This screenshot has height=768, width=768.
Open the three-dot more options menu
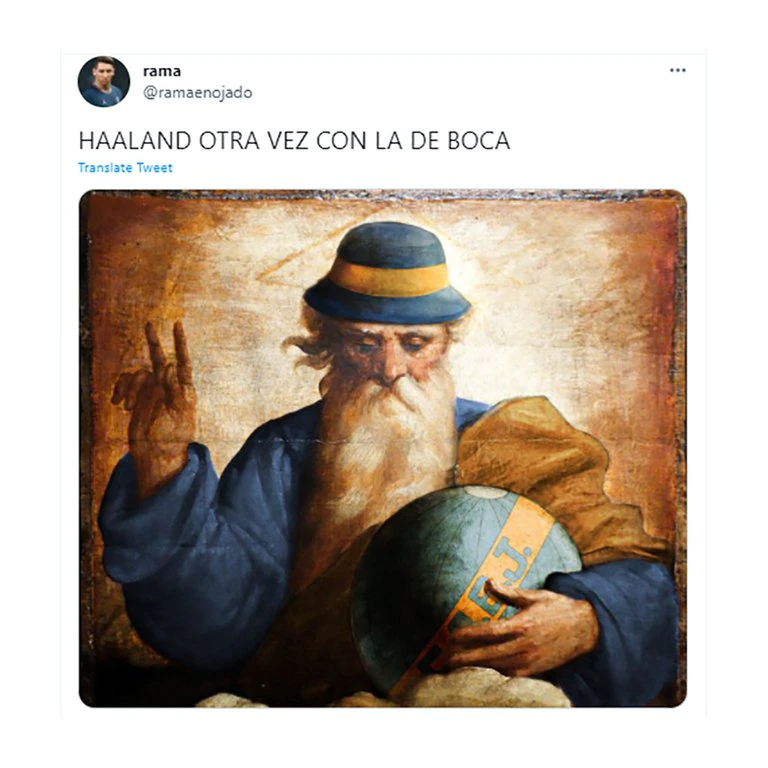tap(677, 71)
